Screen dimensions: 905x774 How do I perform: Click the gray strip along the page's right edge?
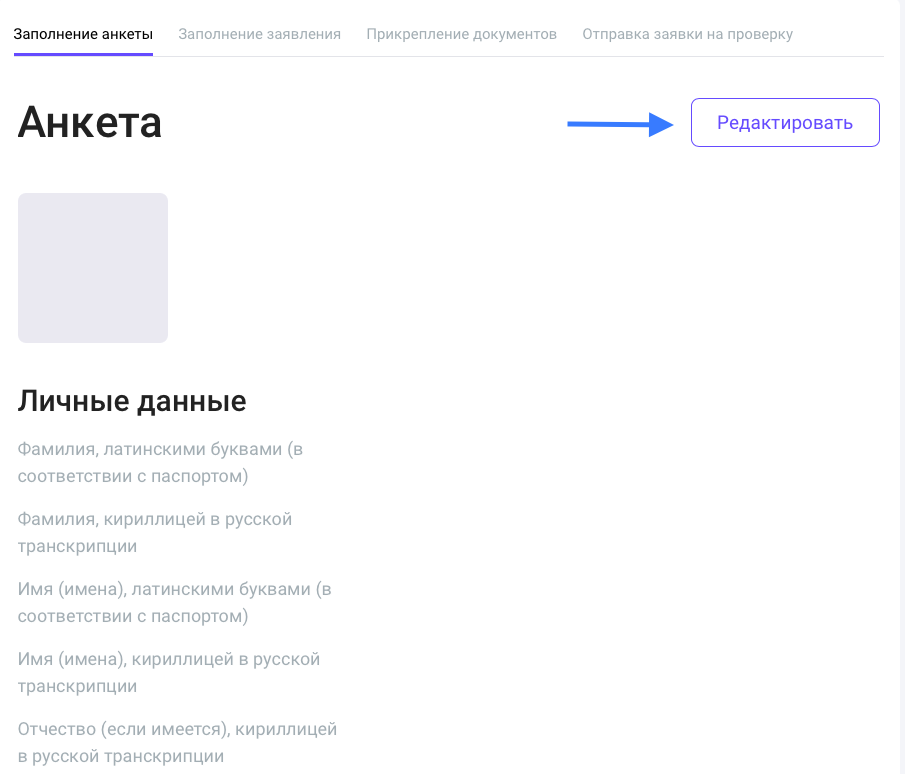click(x=900, y=400)
